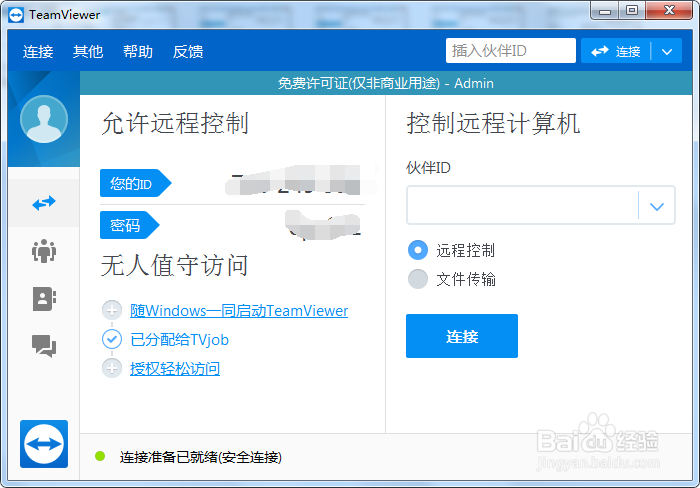This screenshot has width=700, height=488.
Task: Click plus icon beside 随Windows一同启动TeamViewer
Action: (x=112, y=310)
